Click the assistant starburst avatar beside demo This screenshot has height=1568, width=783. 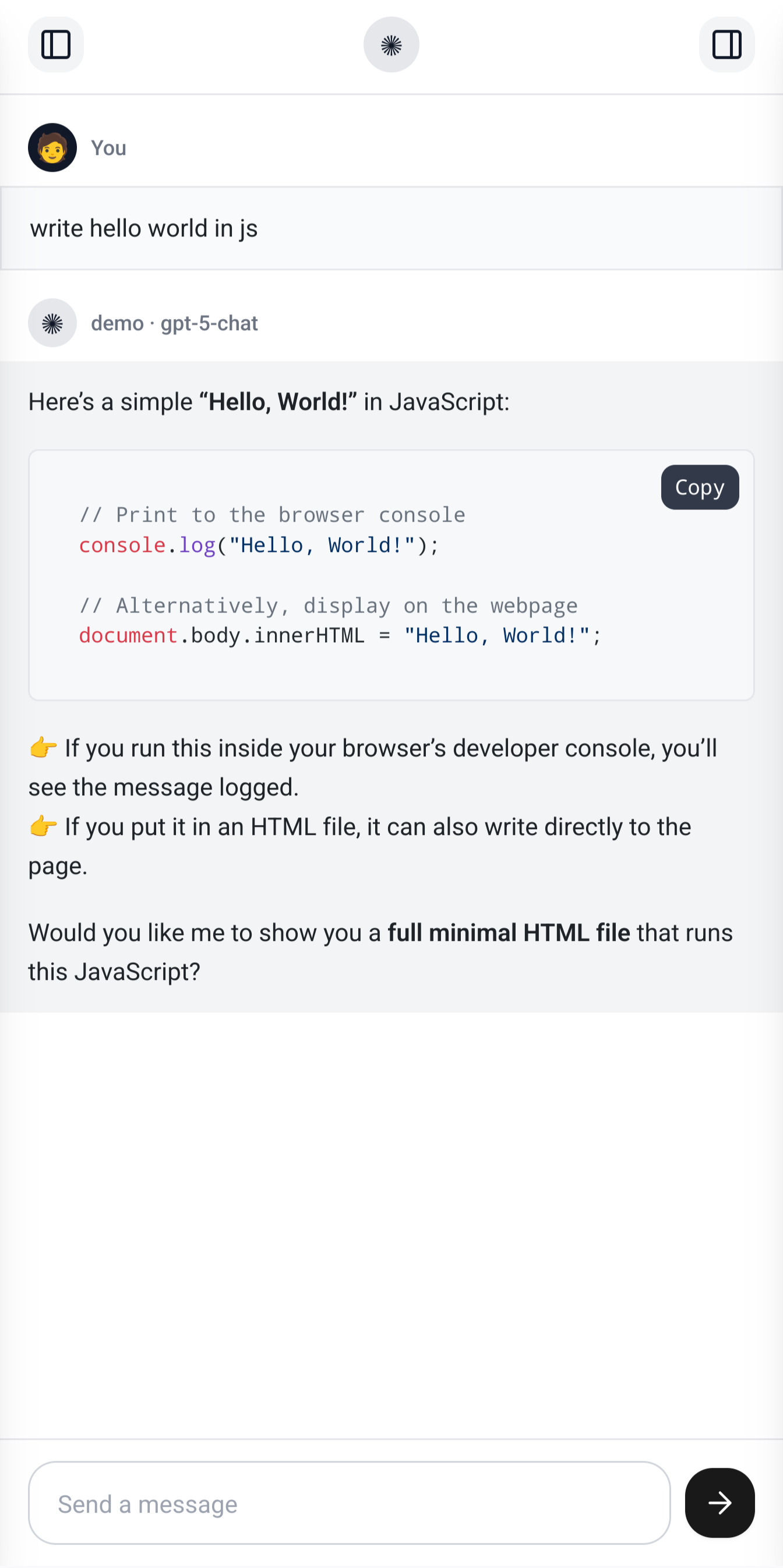(x=52, y=323)
